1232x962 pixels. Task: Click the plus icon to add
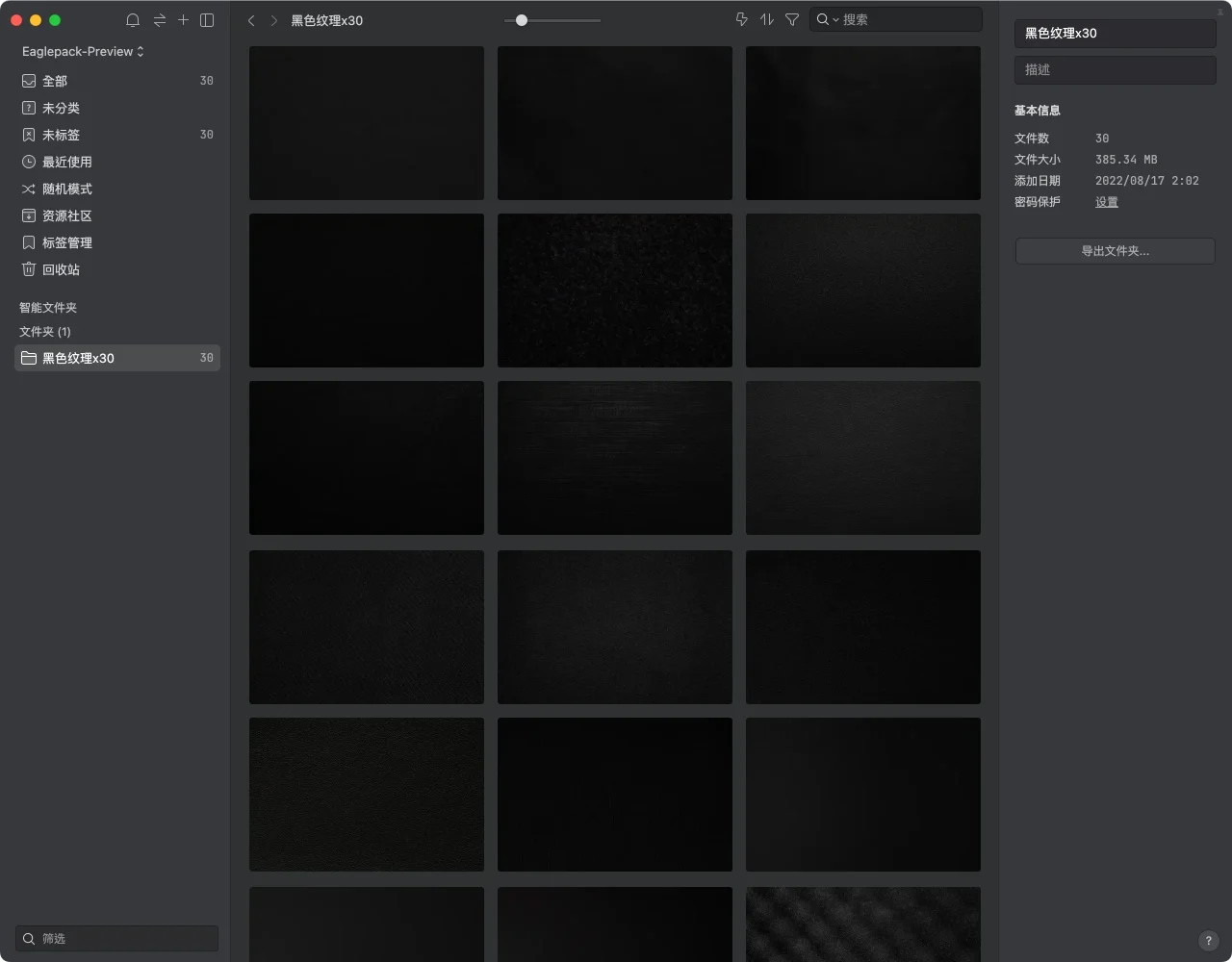183,20
